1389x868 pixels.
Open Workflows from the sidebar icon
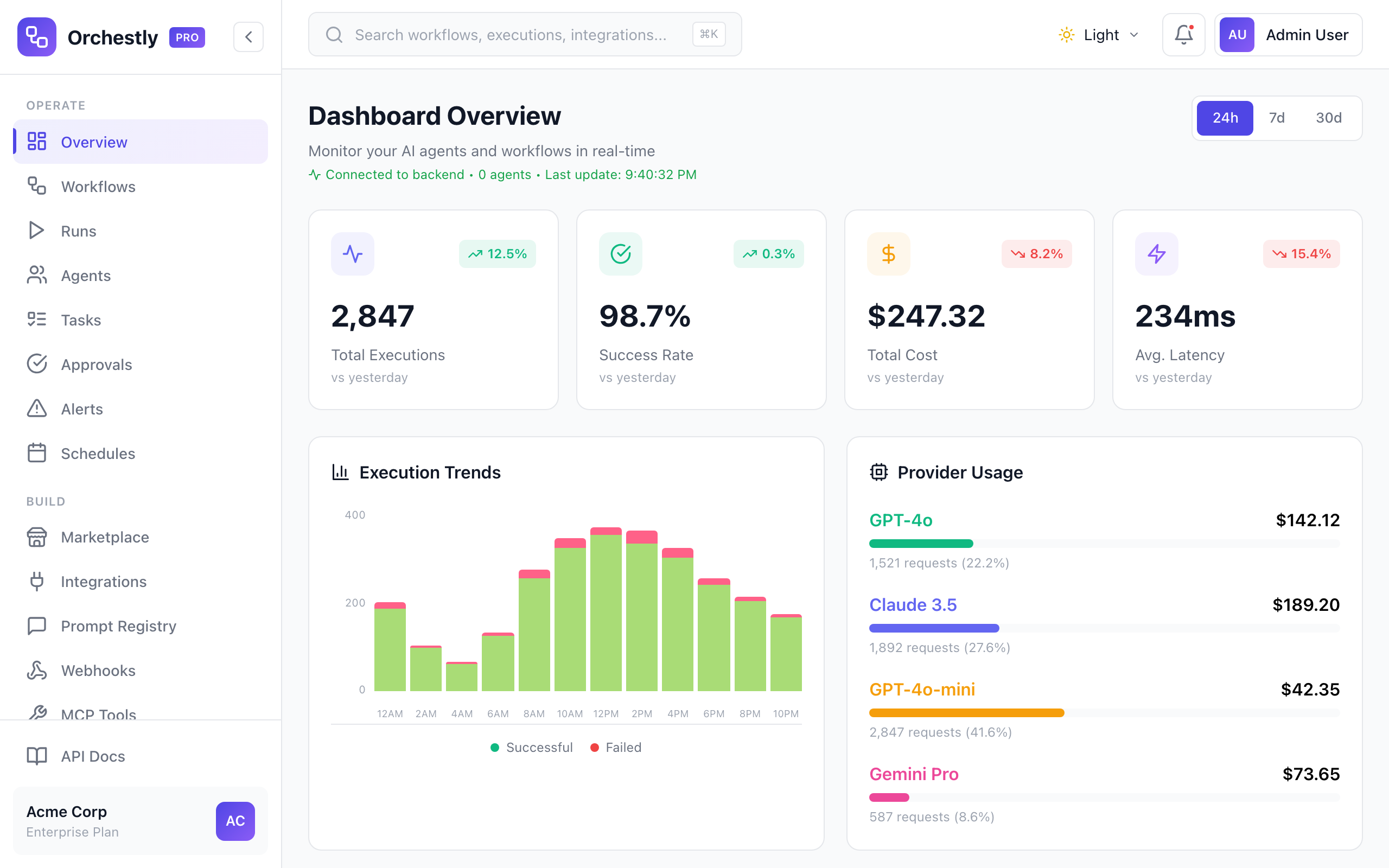[x=37, y=186]
